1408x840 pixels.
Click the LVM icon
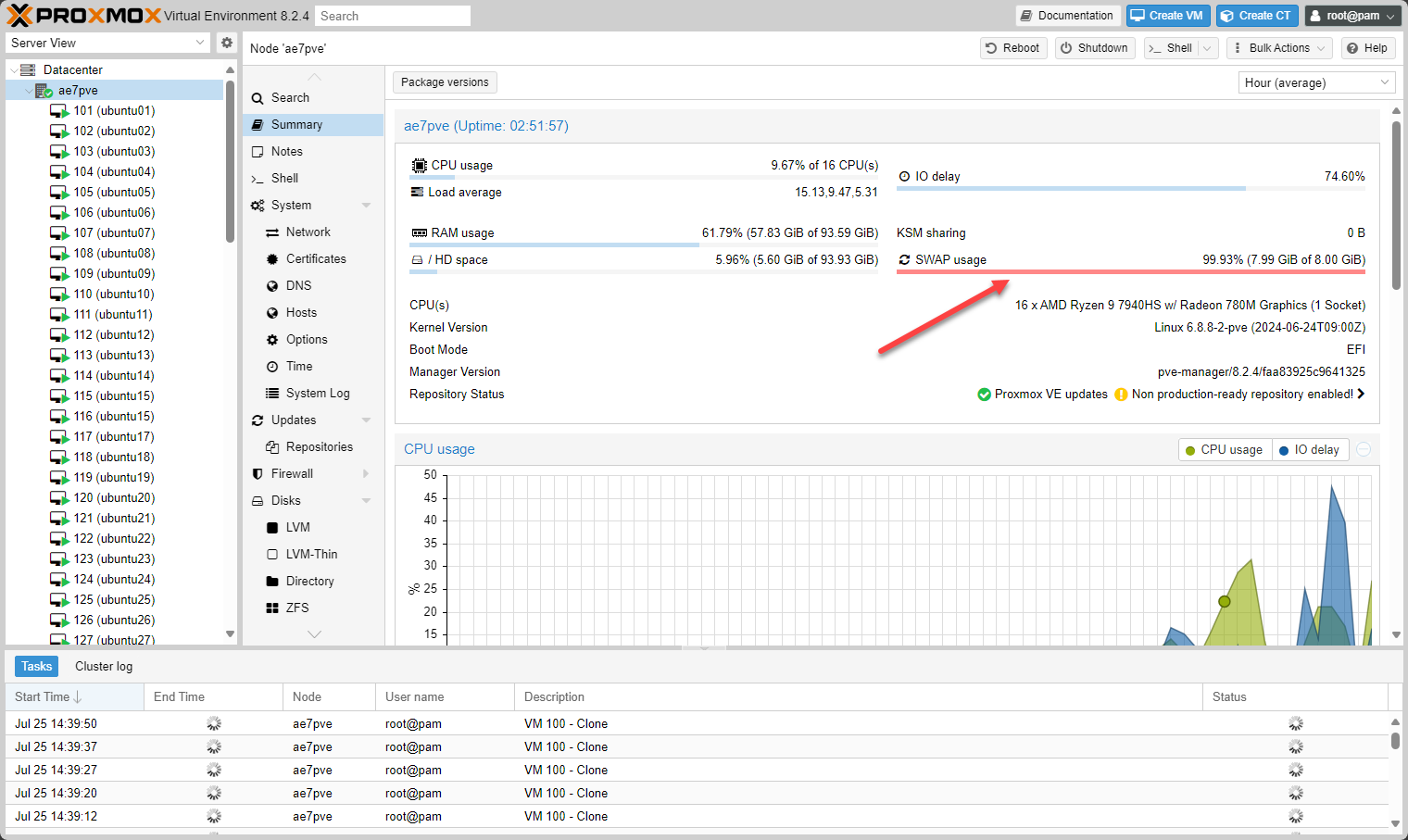pos(272,528)
